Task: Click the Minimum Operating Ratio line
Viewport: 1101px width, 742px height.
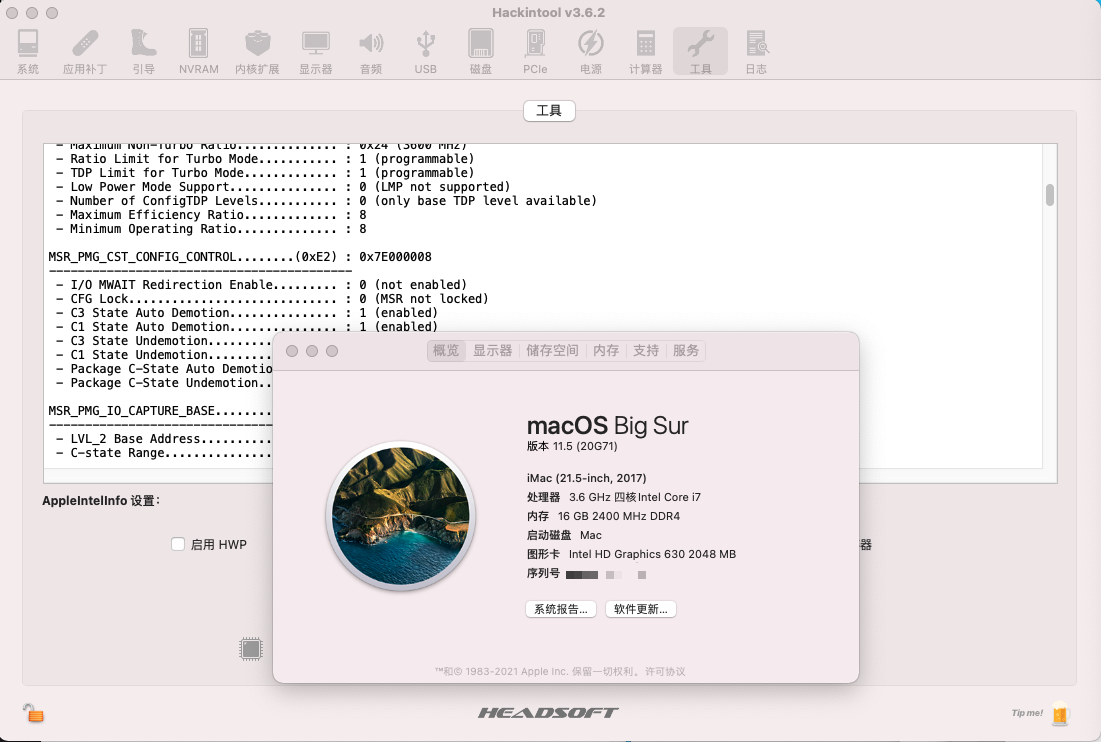Action: coord(211,229)
